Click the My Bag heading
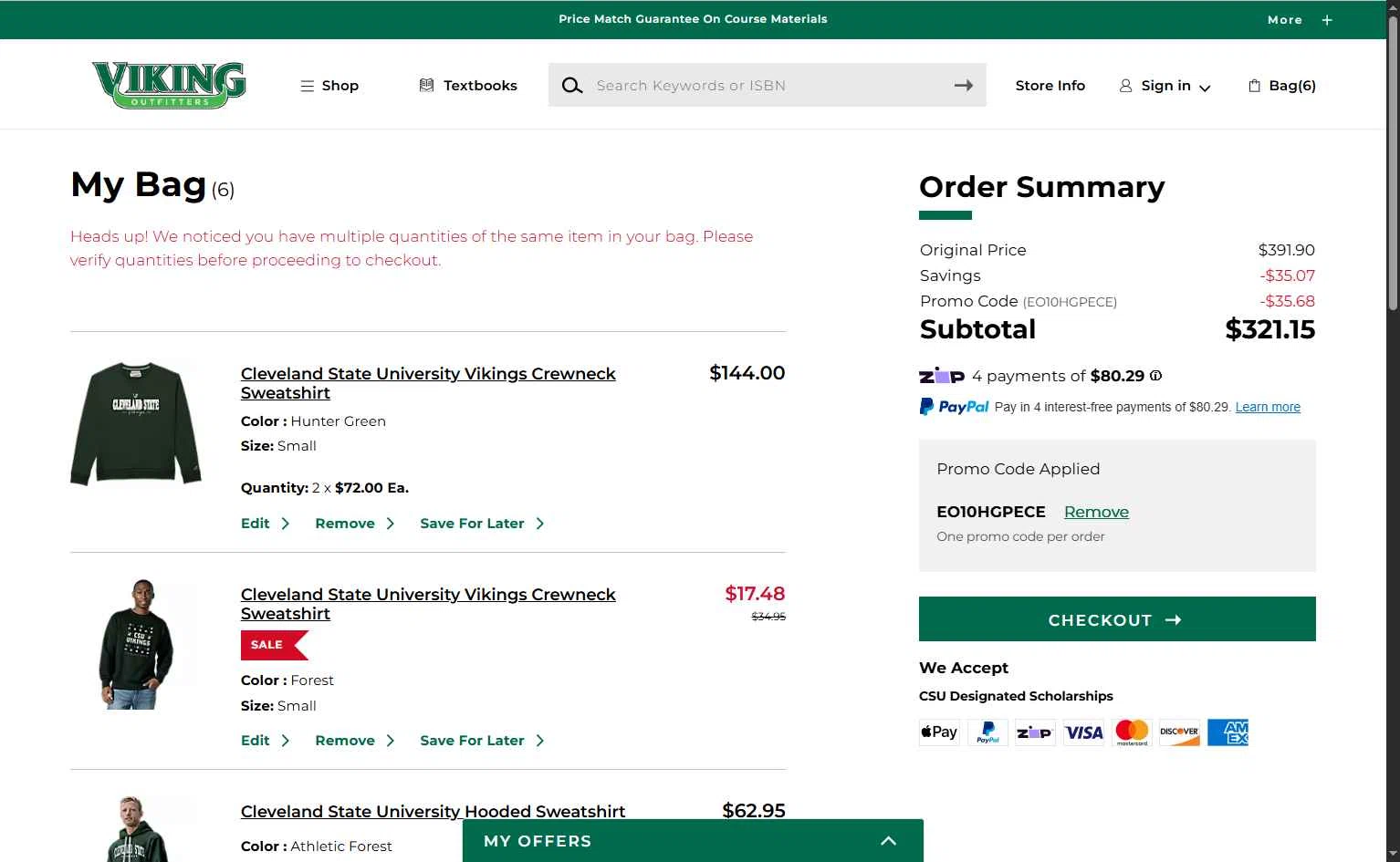This screenshot has width=1400, height=862. click(x=139, y=184)
